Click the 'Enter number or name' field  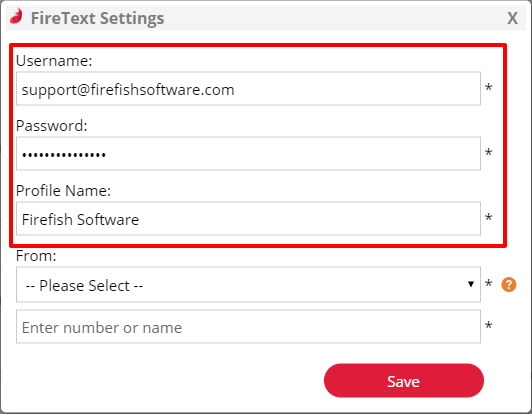tap(248, 326)
